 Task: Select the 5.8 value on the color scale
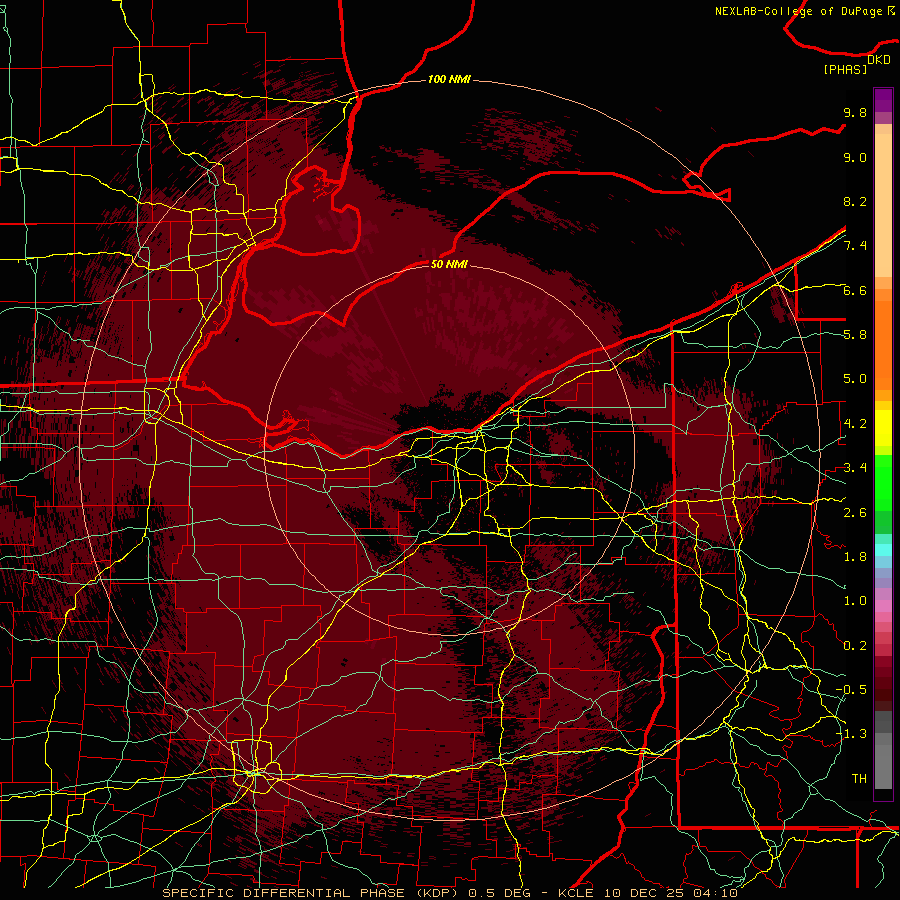point(855,335)
